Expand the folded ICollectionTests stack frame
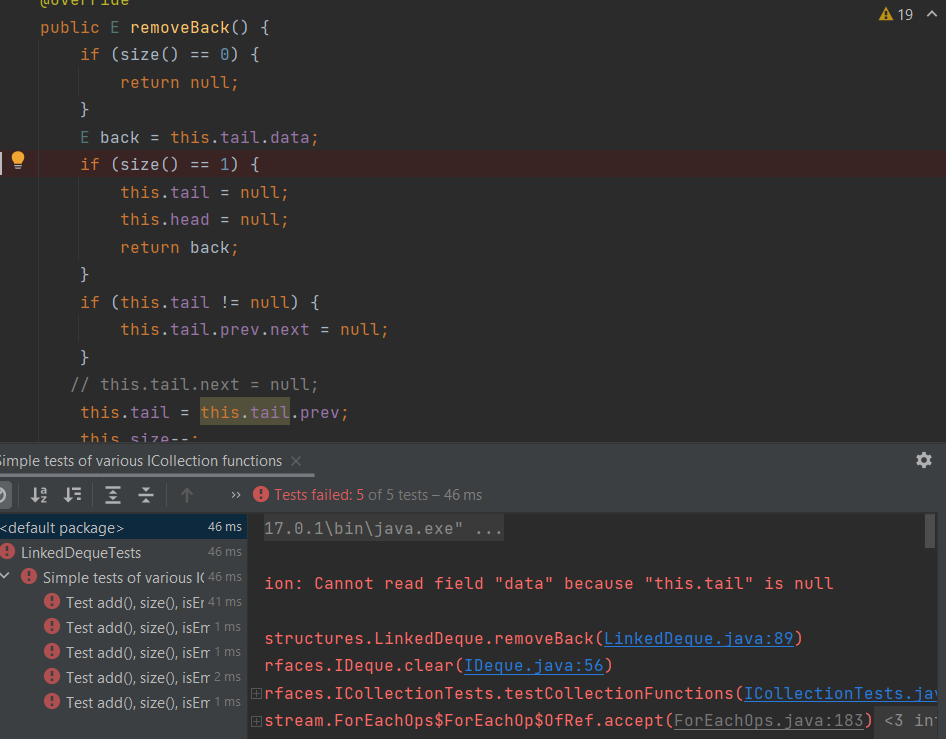This screenshot has width=946, height=739. point(257,693)
